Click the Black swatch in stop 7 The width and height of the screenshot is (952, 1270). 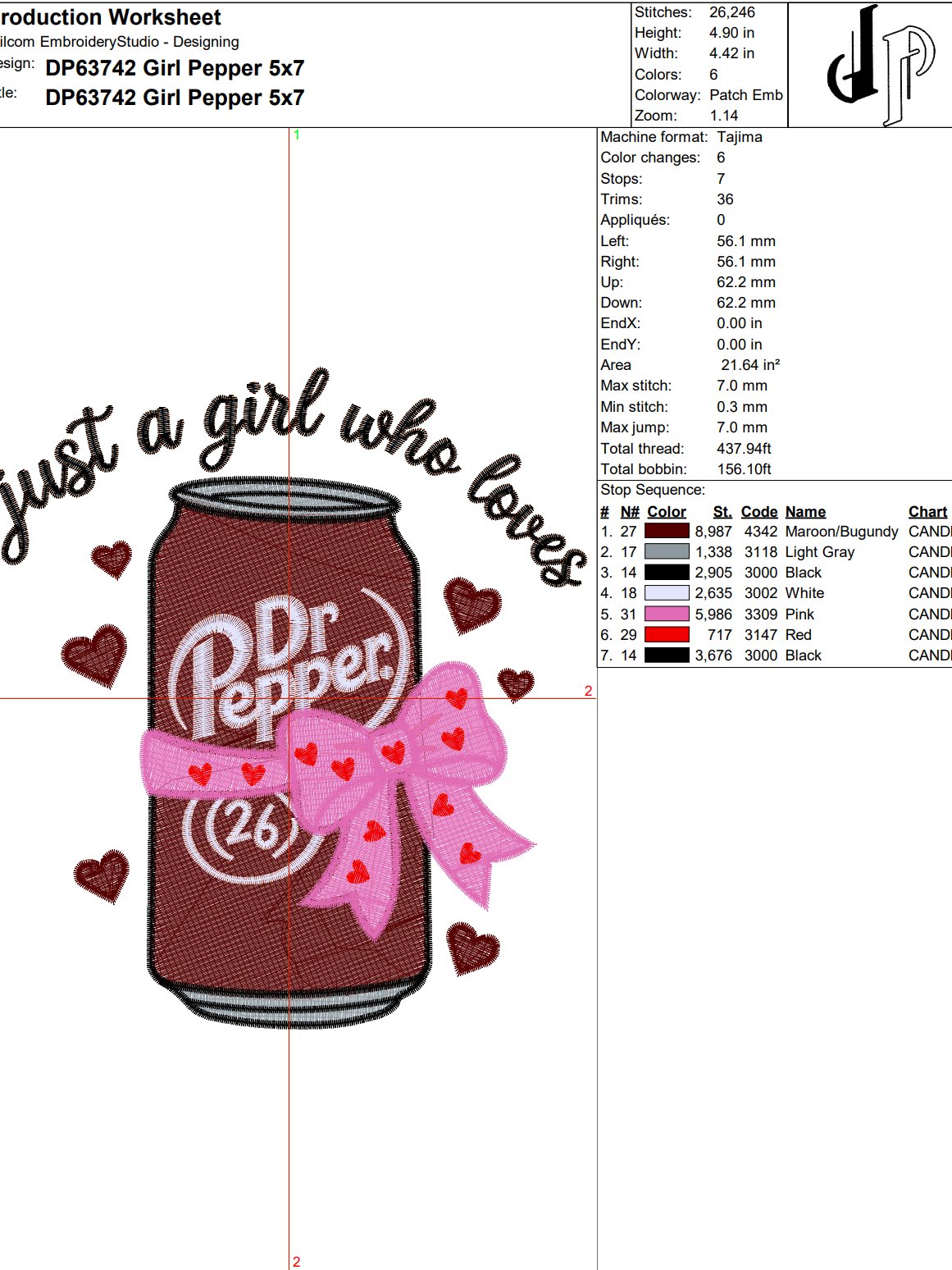coord(667,655)
